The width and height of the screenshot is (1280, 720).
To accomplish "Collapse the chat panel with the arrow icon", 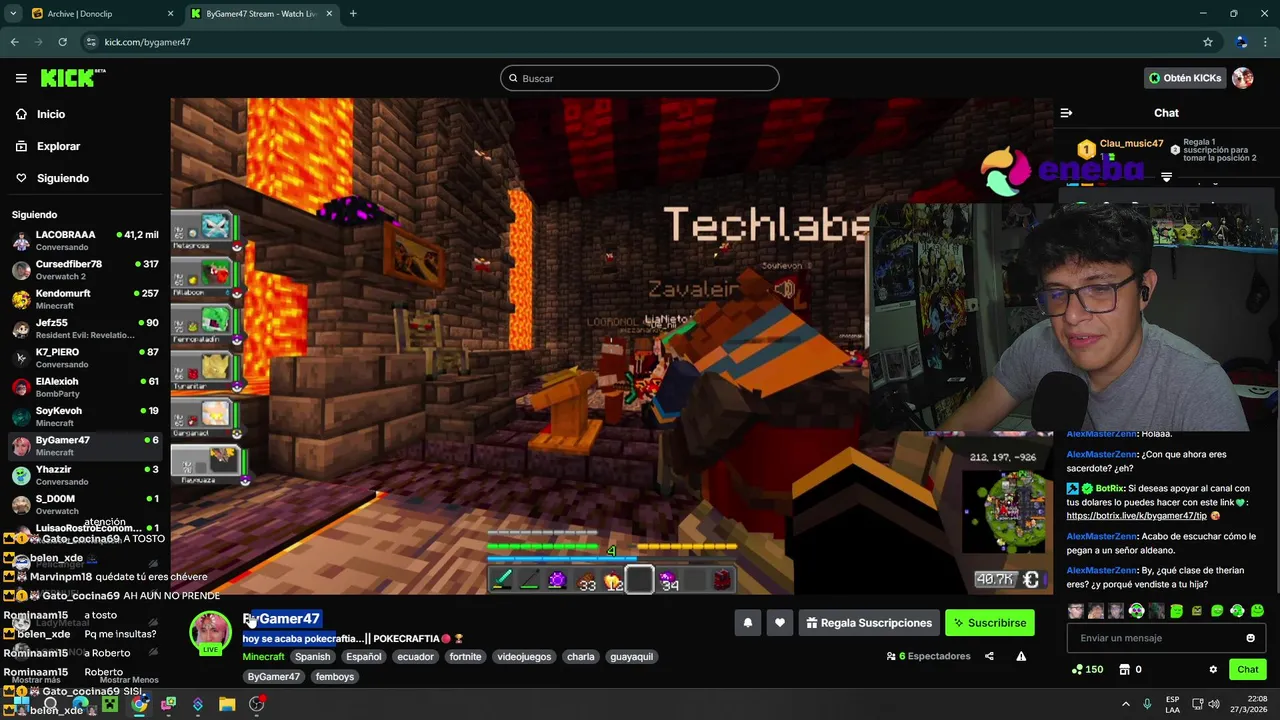I will (x=1066, y=113).
